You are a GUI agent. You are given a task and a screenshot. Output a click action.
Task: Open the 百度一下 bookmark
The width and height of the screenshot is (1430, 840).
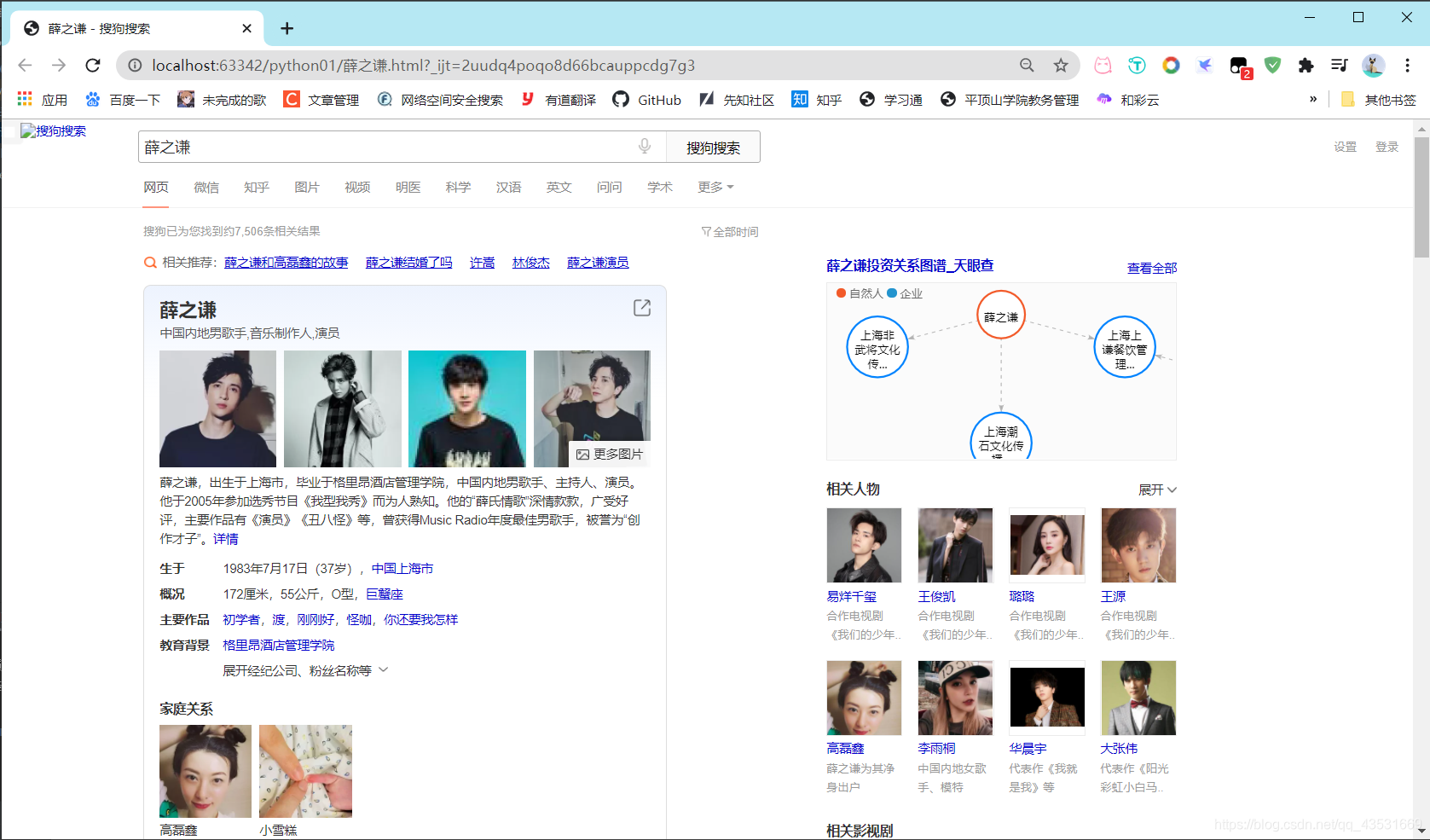click(123, 100)
